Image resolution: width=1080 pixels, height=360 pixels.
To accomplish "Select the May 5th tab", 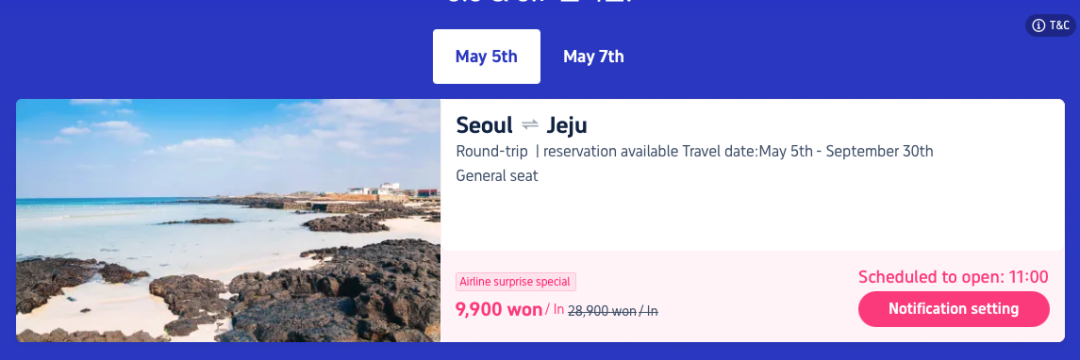I will [486, 56].
